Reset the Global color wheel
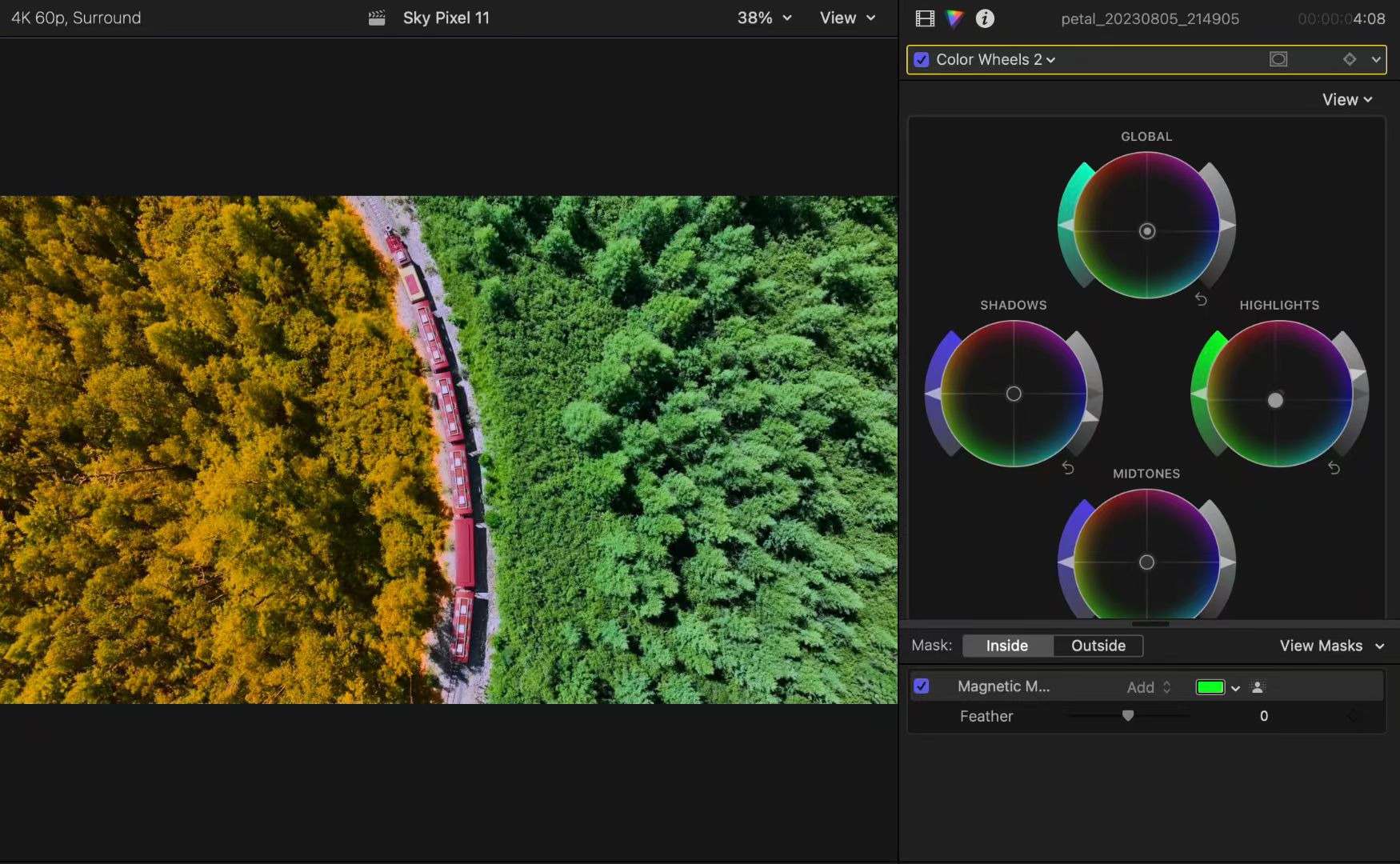The image size is (1400, 864). coord(1201,298)
